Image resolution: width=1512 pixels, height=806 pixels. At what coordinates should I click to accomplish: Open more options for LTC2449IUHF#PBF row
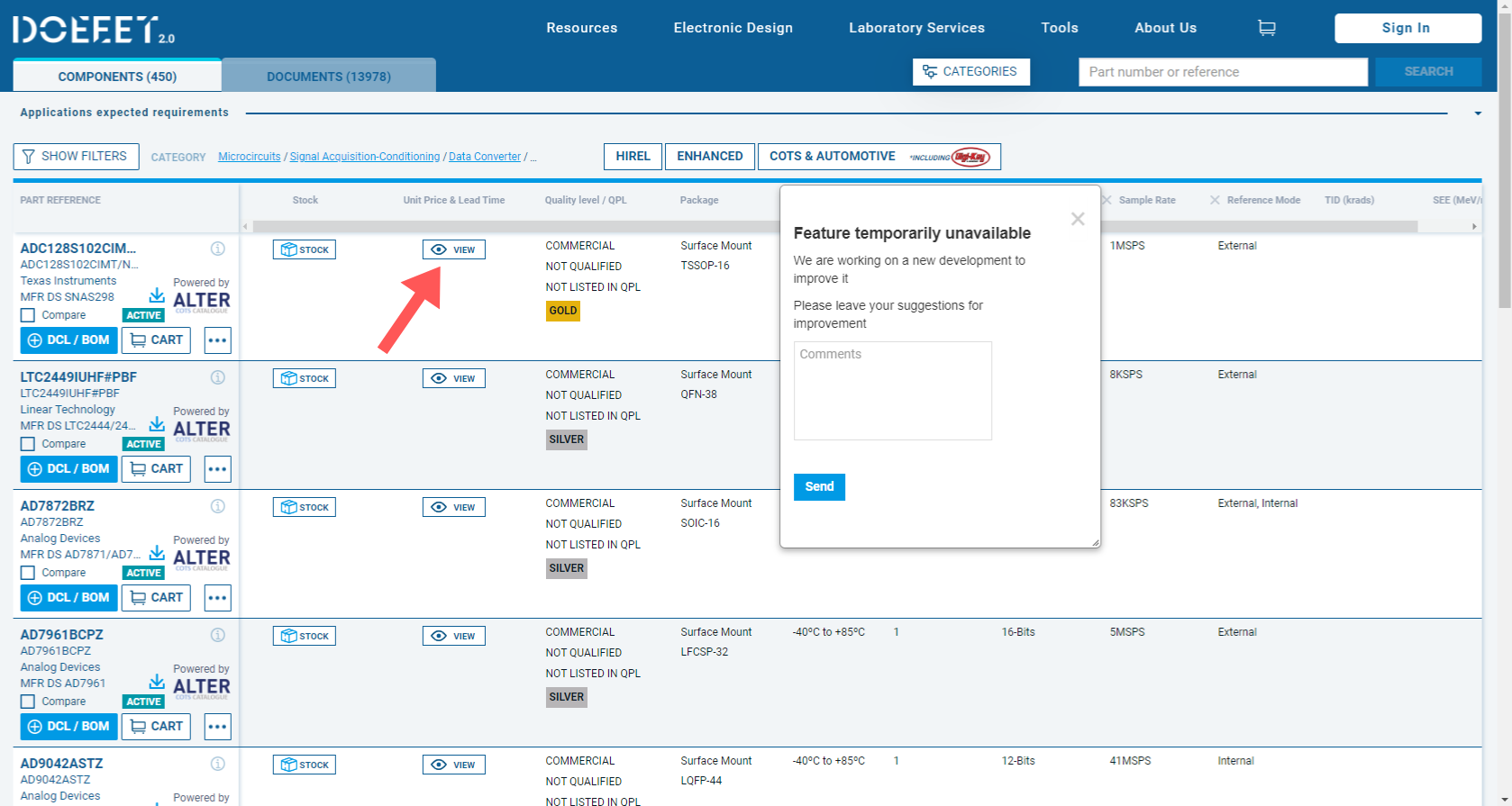coord(218,469)
